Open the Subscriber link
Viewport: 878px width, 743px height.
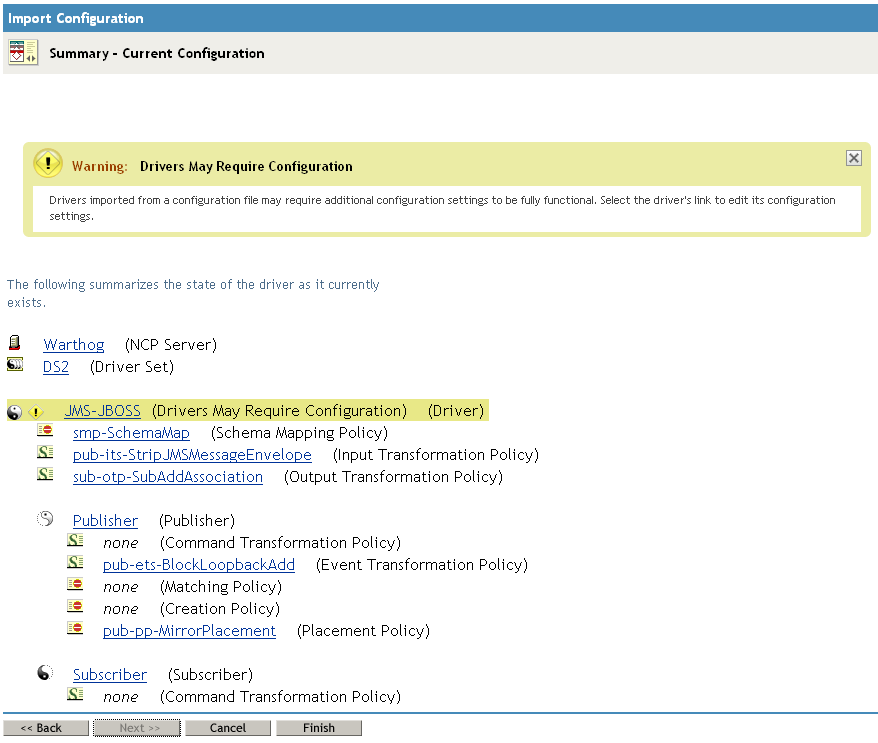pos(109,674)
